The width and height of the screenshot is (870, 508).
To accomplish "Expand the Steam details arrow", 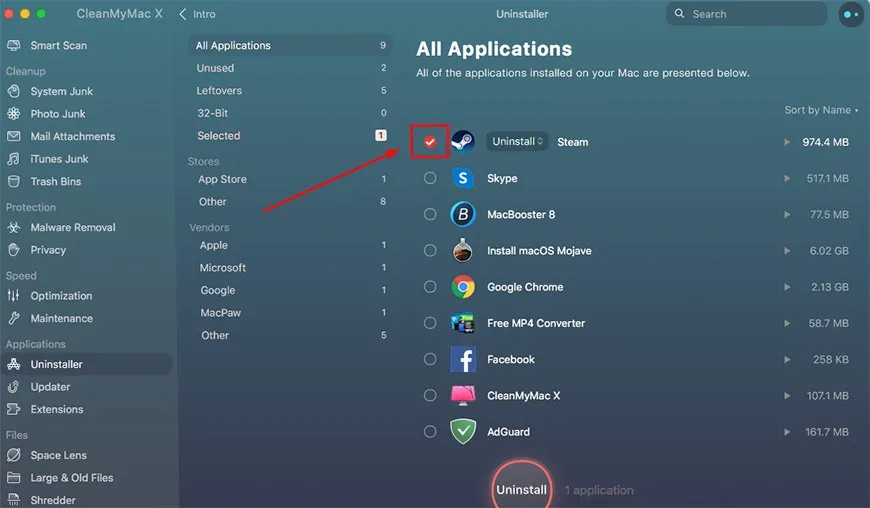I will [787, 142].
